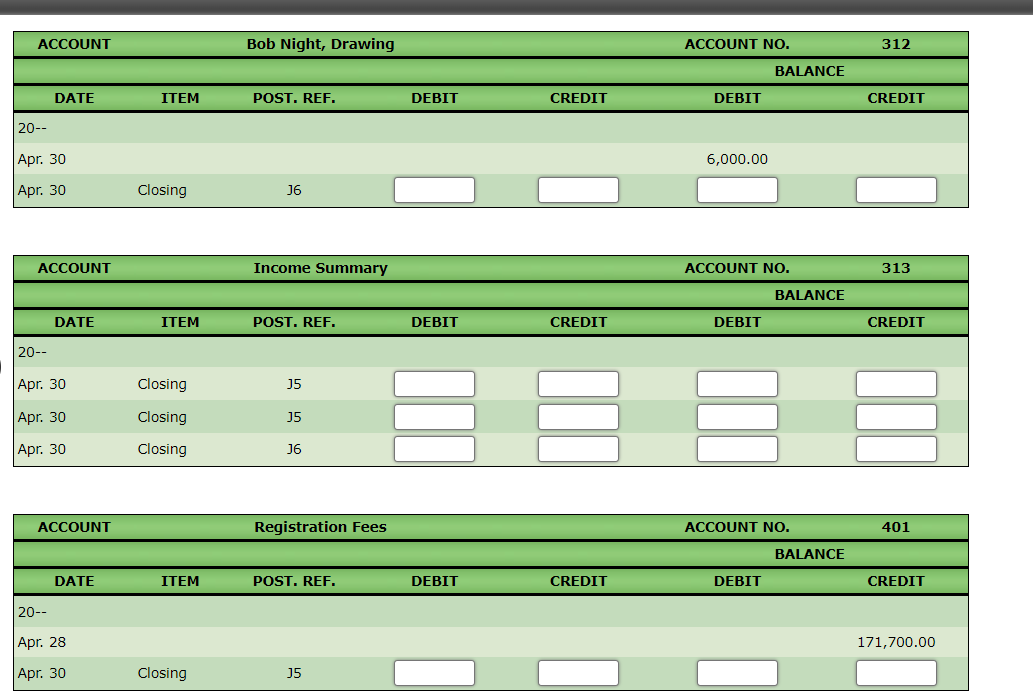Click Debit field in second Income Summary J5 row
This screenshot has width=1033, height=693.
(x=434, y=417)
